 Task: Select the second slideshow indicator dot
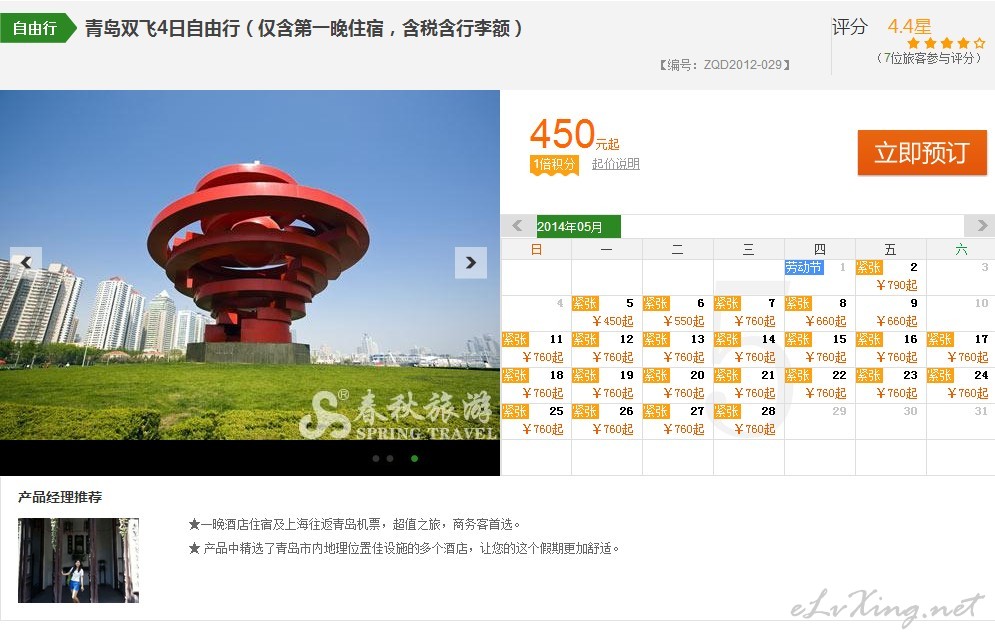[390, 458]
